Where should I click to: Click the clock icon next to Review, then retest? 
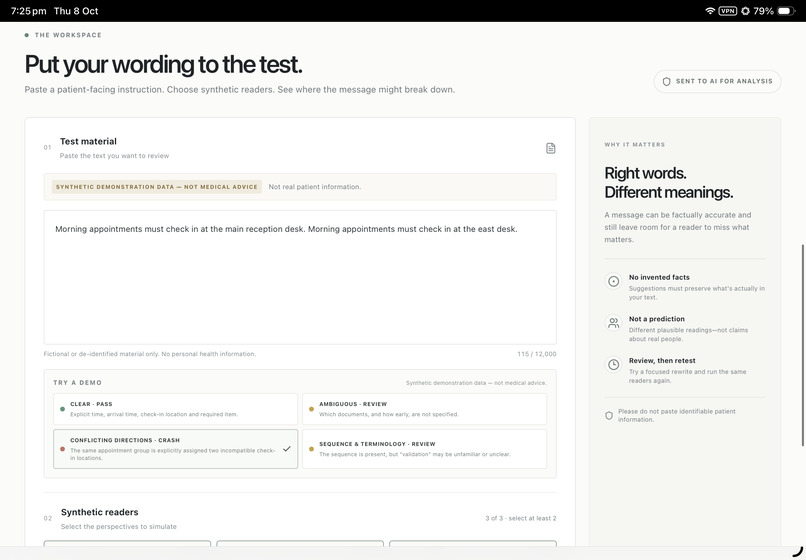613,365
